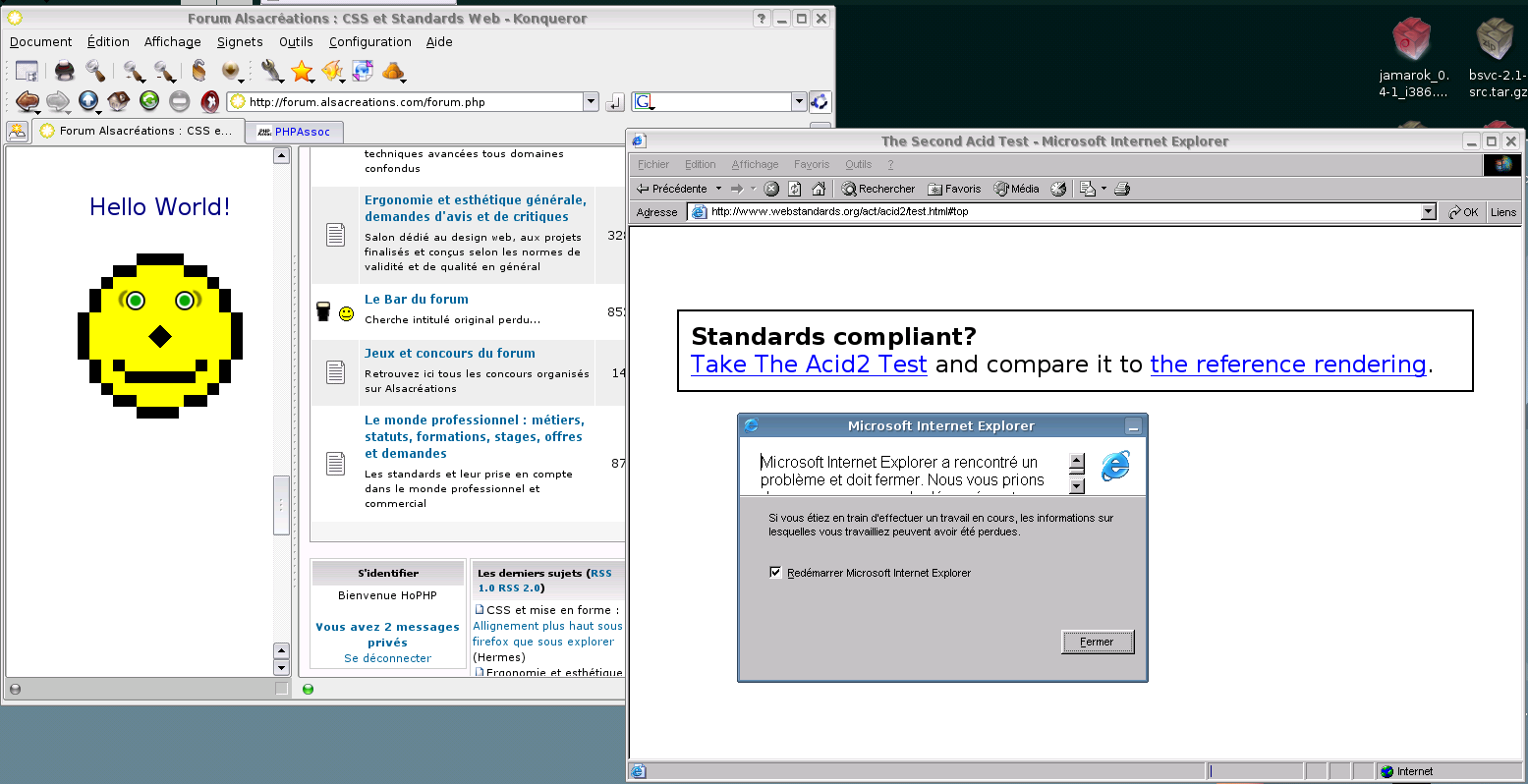The width and height of the screenshot is (1528, 784).
Task: Click the smiley frame's scroll up arrow
Action: click(281, 155)
